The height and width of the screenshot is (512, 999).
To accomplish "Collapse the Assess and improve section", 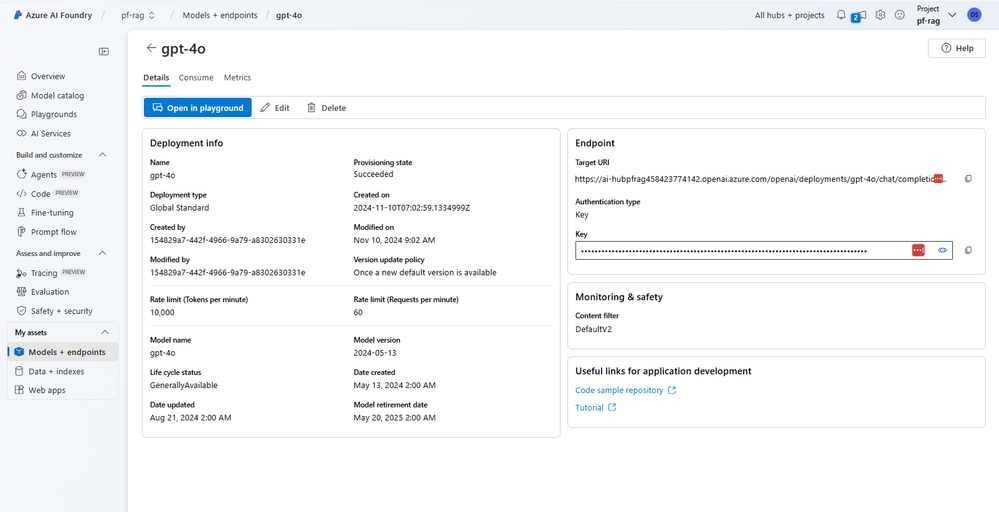I will (103, 253).
